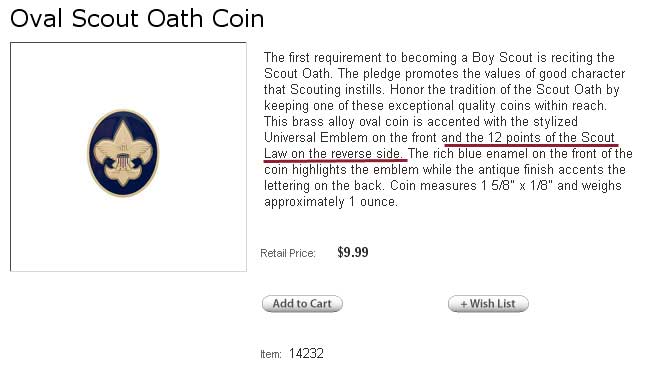Click the plus sign on Wish List button

464,304
